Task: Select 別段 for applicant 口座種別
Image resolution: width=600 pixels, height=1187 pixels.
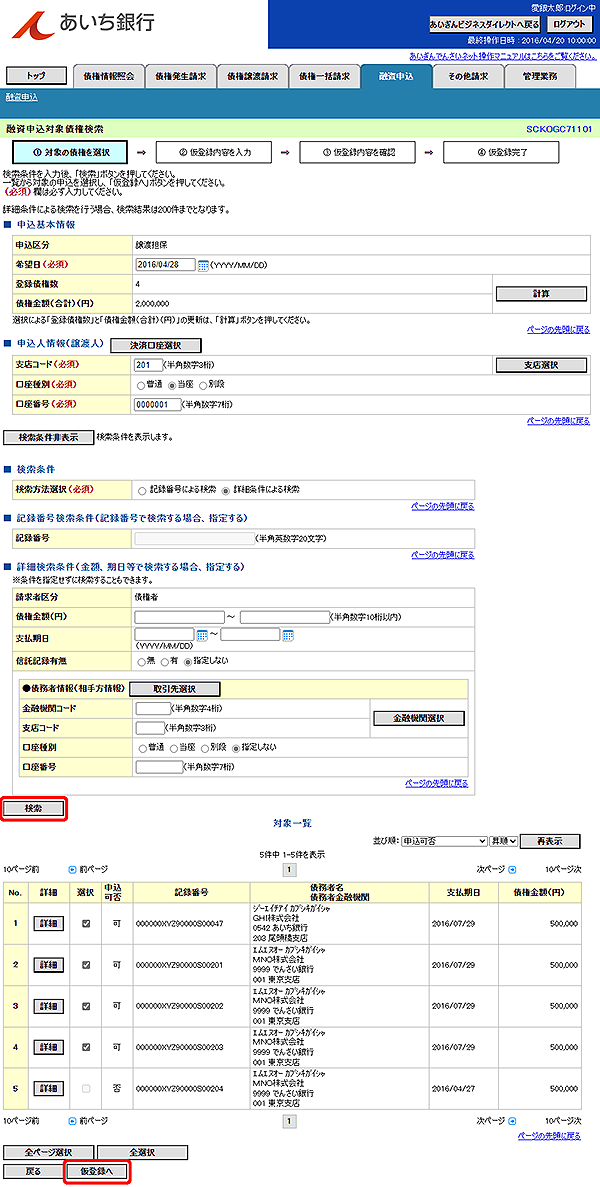Action: click(x=202, y=385)
